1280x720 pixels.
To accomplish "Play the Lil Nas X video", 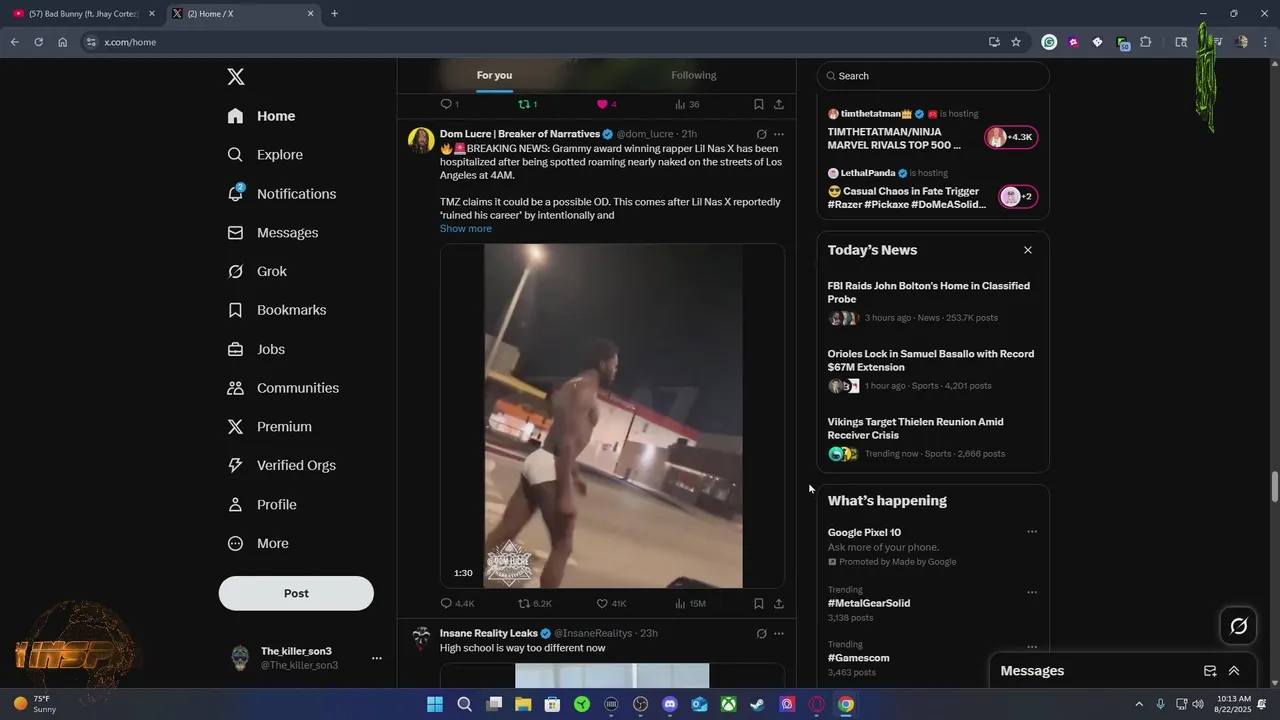I will [613, 416].
